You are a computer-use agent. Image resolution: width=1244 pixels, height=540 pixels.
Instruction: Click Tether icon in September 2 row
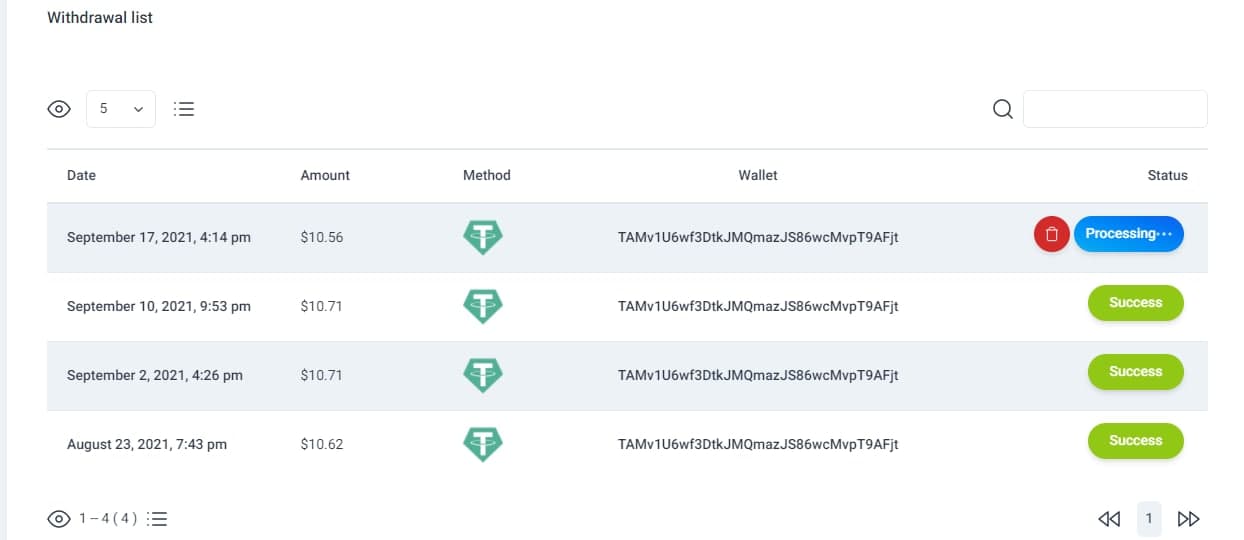click(483, 375)
